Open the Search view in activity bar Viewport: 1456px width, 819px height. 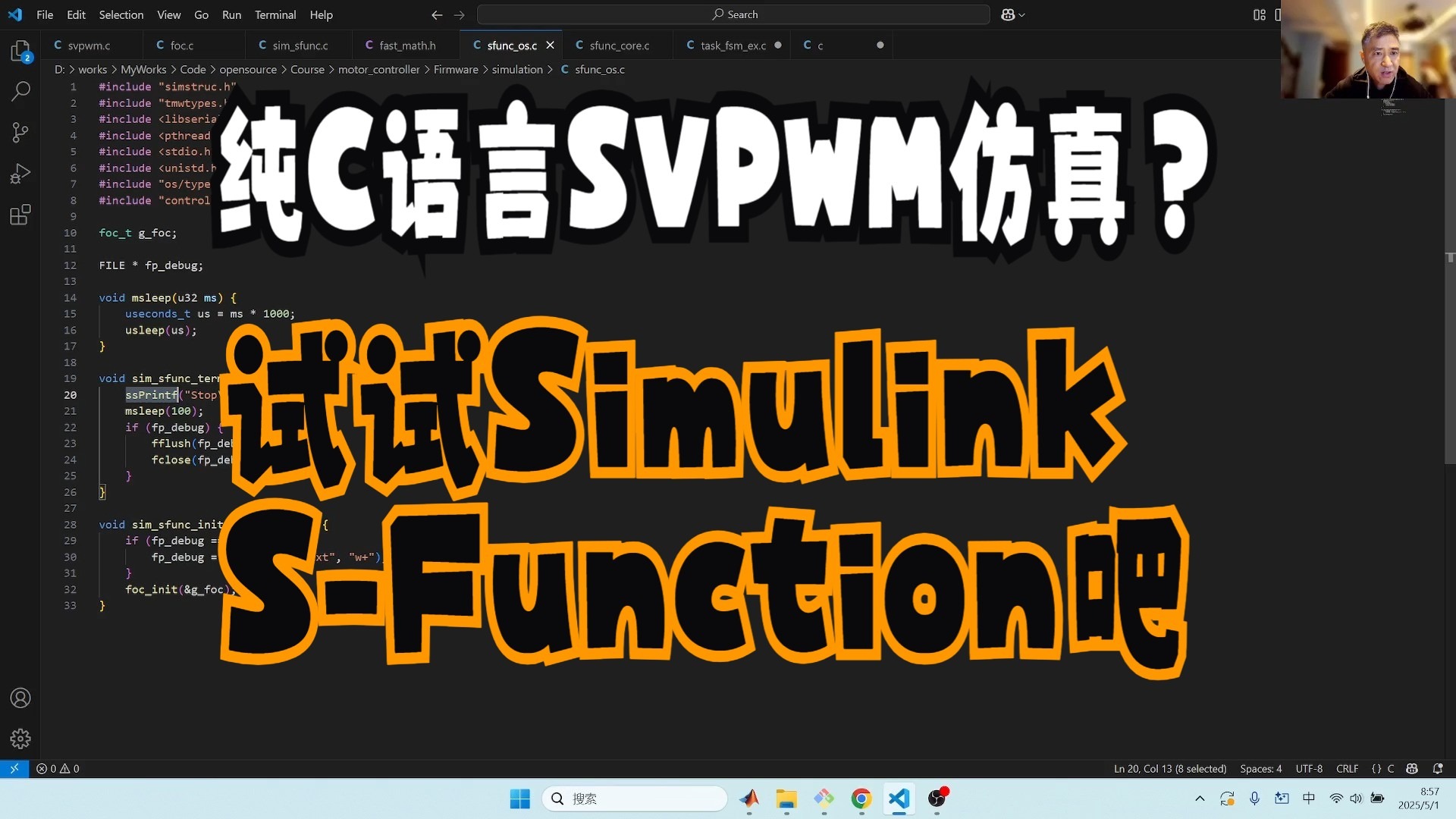pyautogui.click(x=20, y=92)
